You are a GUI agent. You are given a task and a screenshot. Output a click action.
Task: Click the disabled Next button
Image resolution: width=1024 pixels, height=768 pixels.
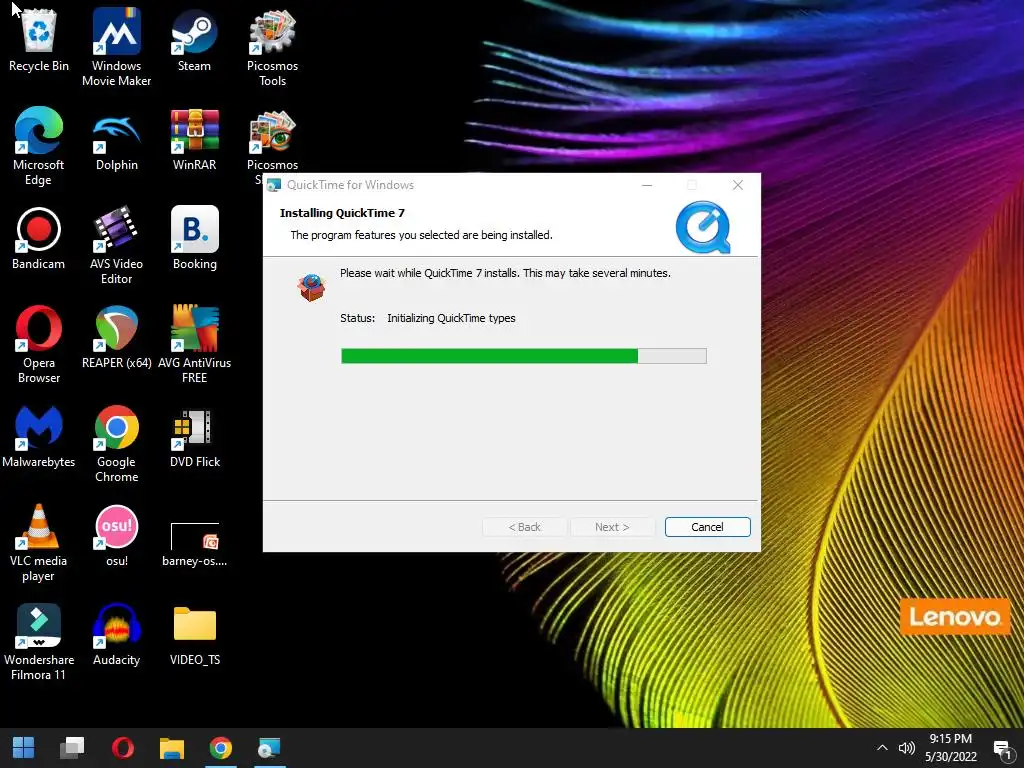pos(612,527)
